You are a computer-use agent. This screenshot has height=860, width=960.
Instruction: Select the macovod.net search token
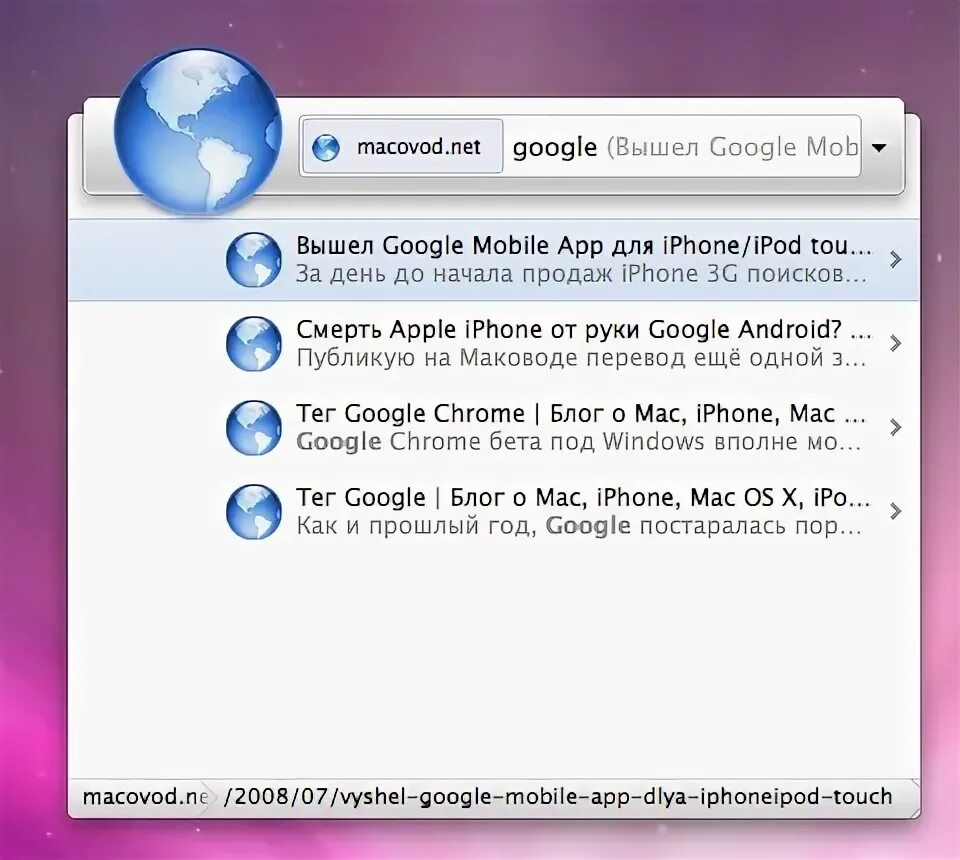coord(403,147)
